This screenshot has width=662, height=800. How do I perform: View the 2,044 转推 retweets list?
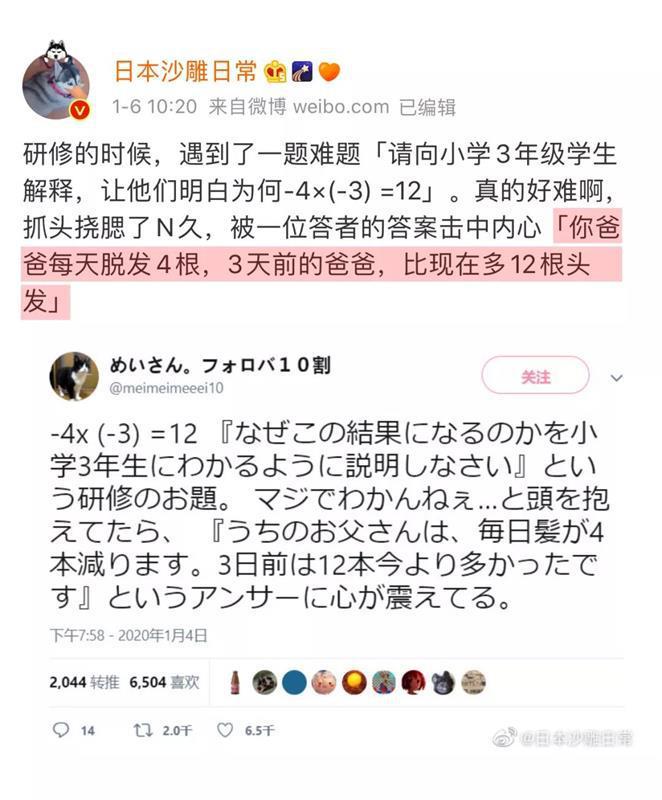click(x=84, y=682)
